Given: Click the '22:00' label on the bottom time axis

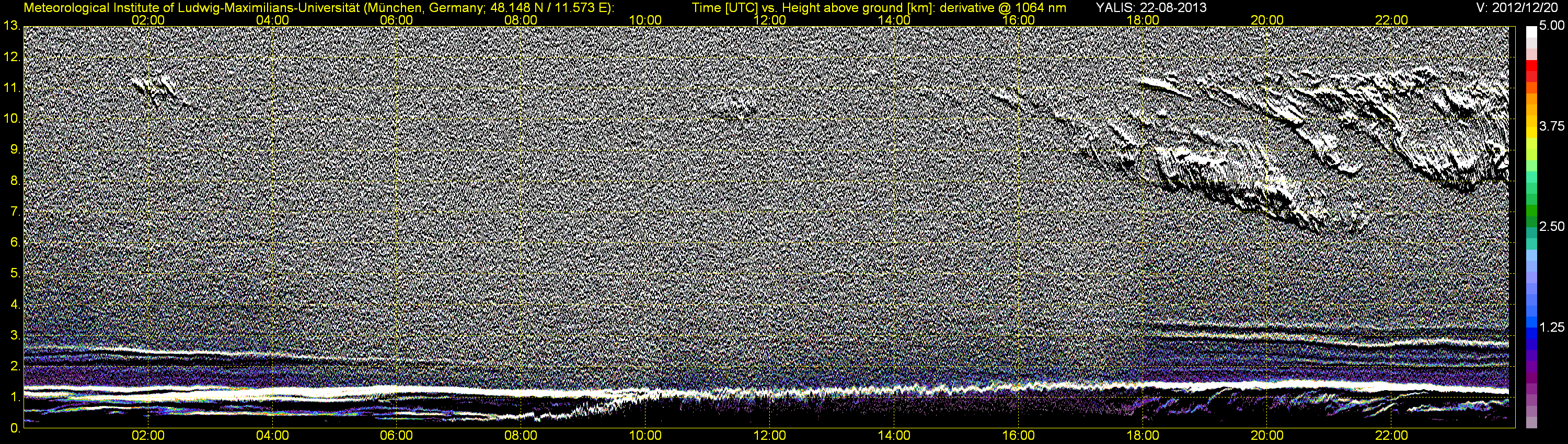Looking at the screenshot, I should click(1391, 436).
